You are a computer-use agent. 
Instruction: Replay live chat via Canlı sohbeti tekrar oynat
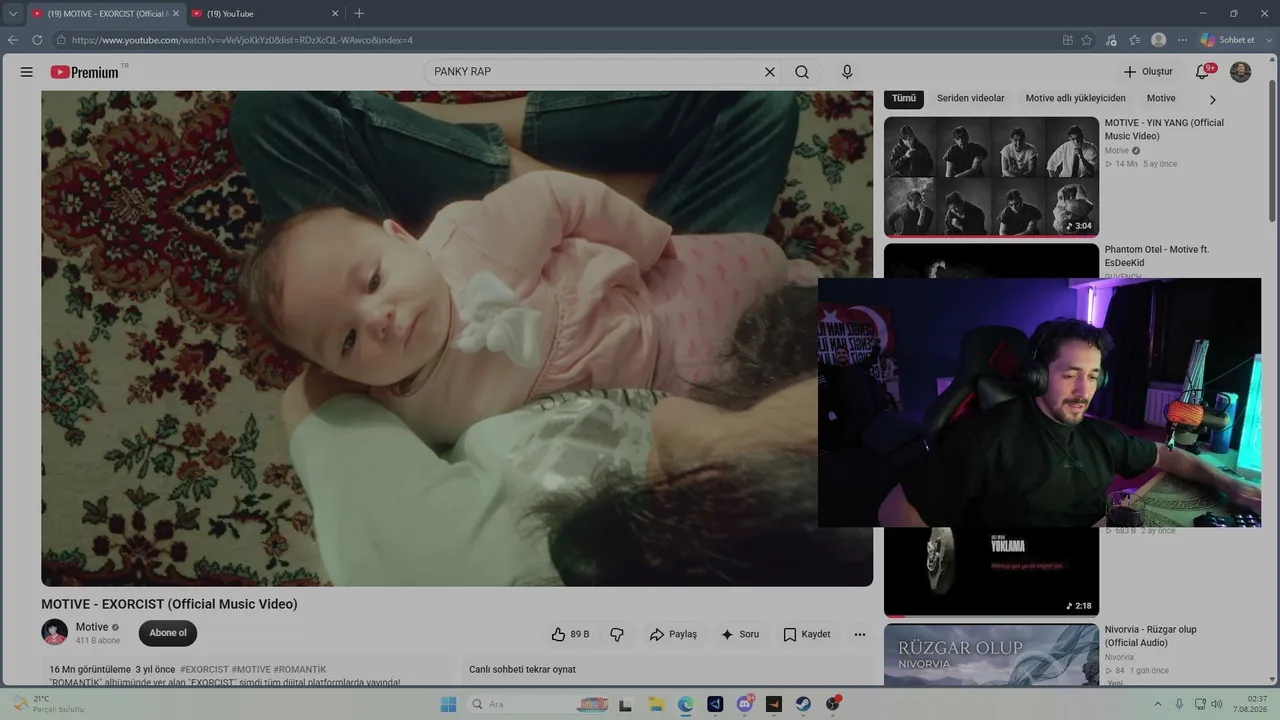pos(522,669)
